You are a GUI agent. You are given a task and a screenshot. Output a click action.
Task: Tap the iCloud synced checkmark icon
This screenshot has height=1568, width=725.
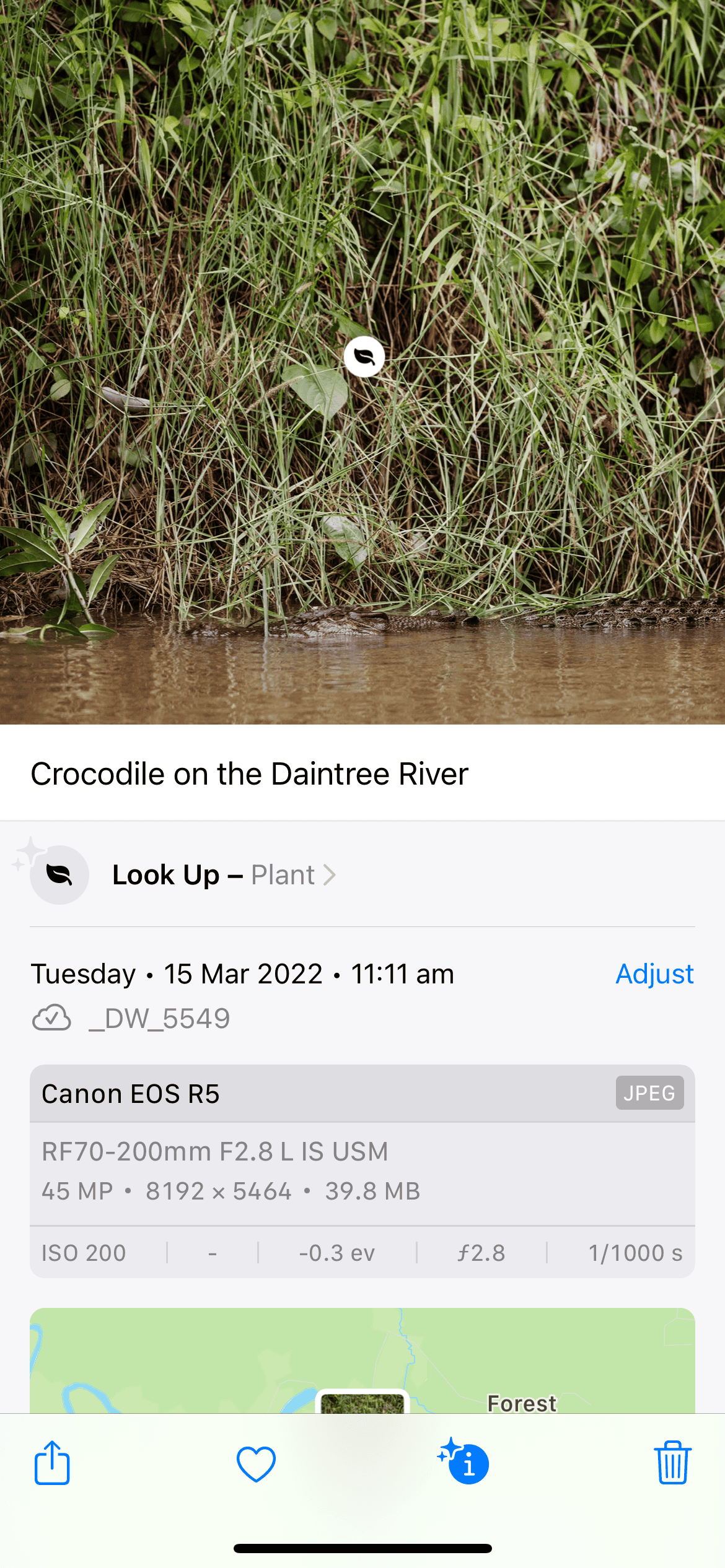pyautogui.click(x=51, y=1018)
